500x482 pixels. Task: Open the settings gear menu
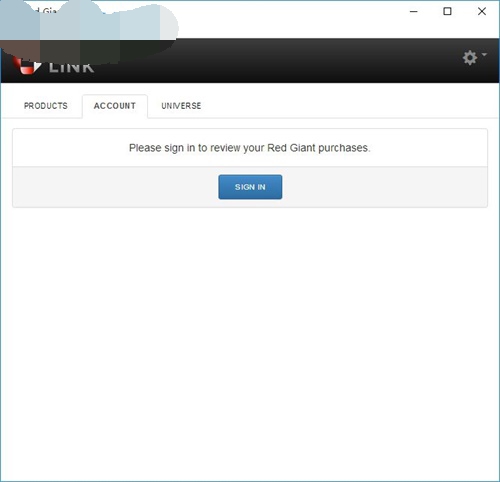(470, 58)
